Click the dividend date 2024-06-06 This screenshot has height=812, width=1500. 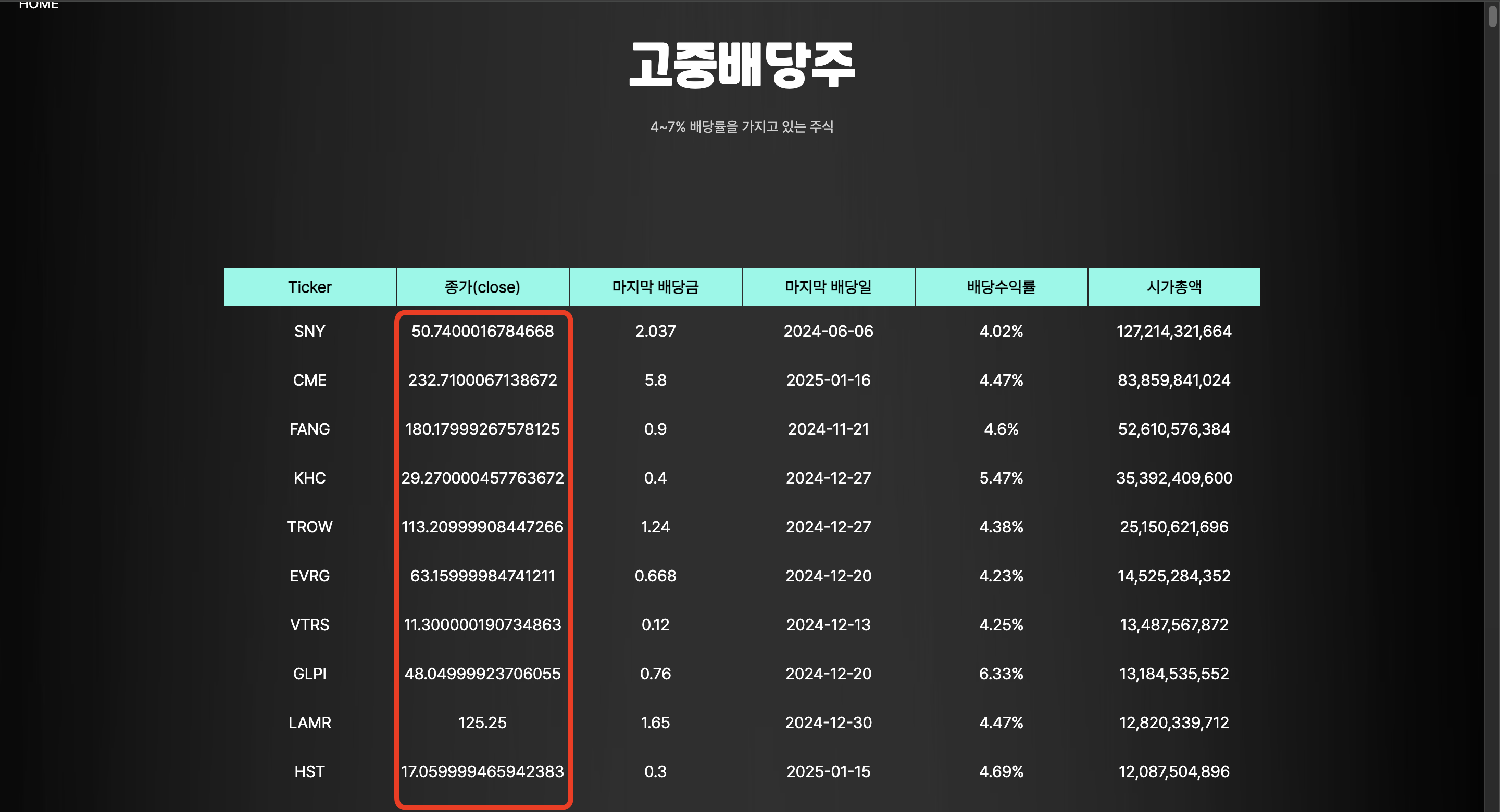coord(829,331)
